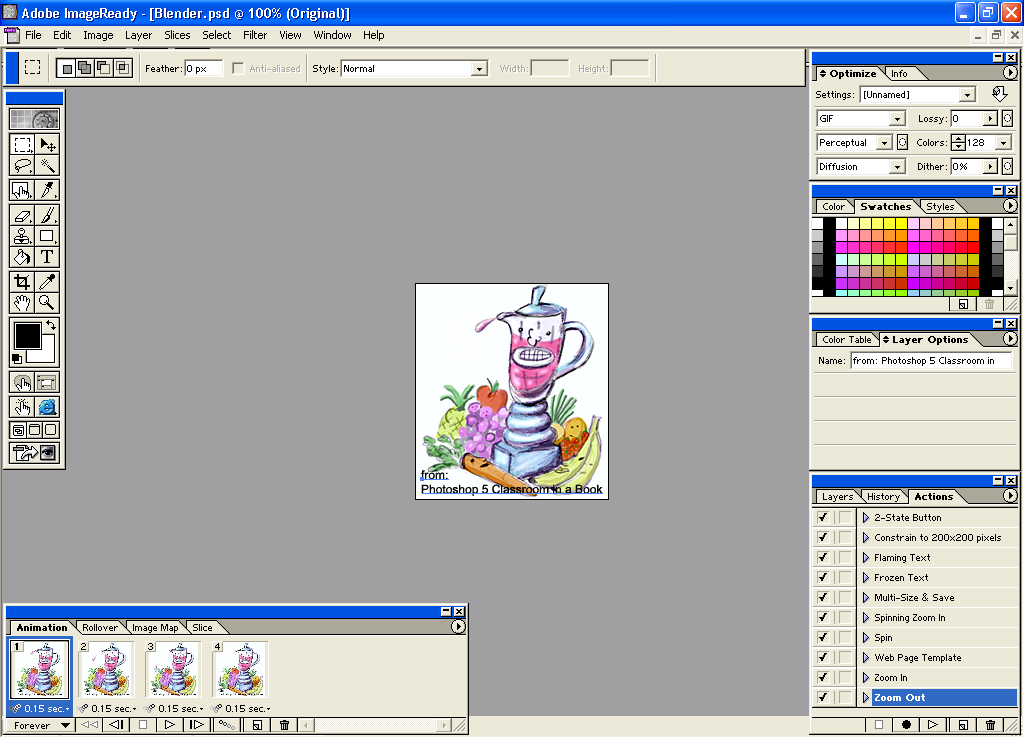Click the layer Name field in Layer Options

point(931,361)
